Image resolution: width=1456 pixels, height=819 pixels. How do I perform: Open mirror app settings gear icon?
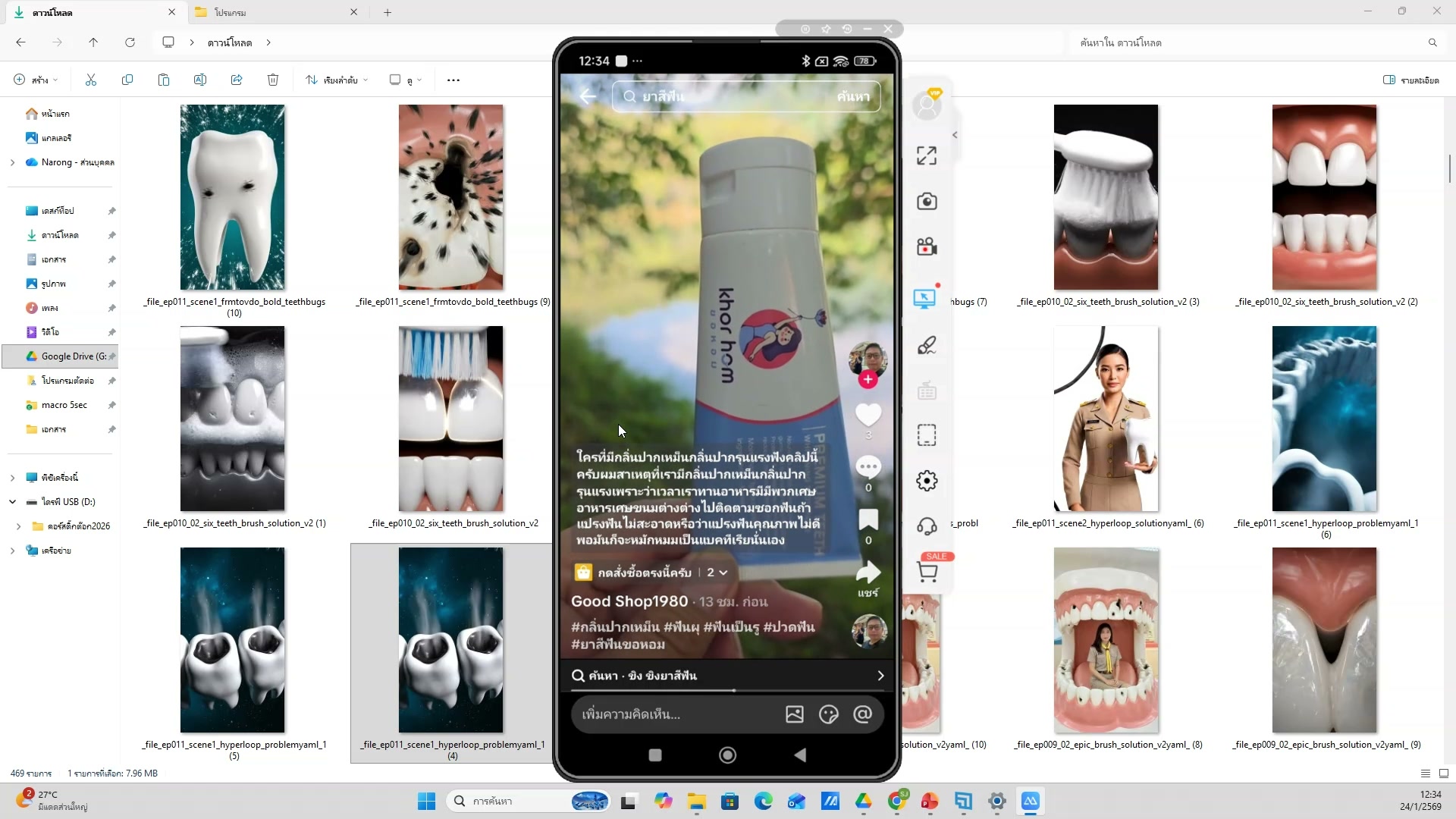[926, 481]
